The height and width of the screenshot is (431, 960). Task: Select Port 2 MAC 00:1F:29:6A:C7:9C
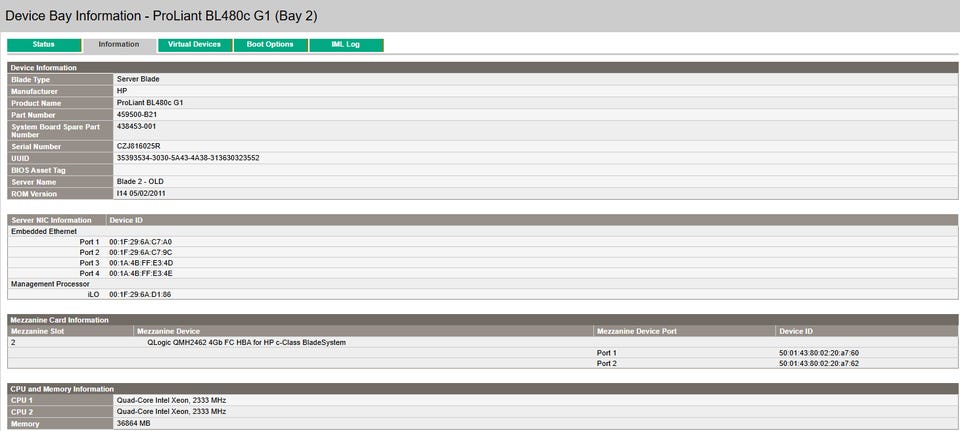(141, 252)
